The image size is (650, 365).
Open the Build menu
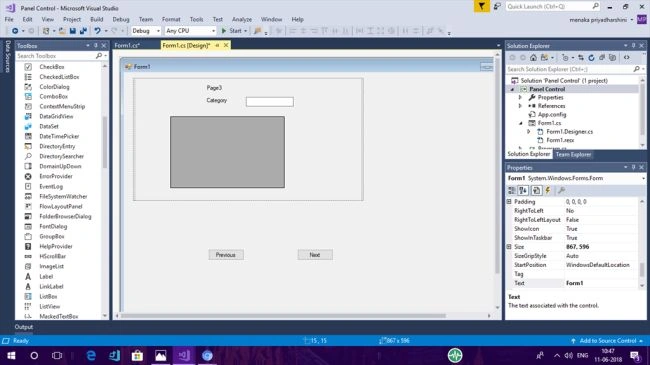(97, 19)
